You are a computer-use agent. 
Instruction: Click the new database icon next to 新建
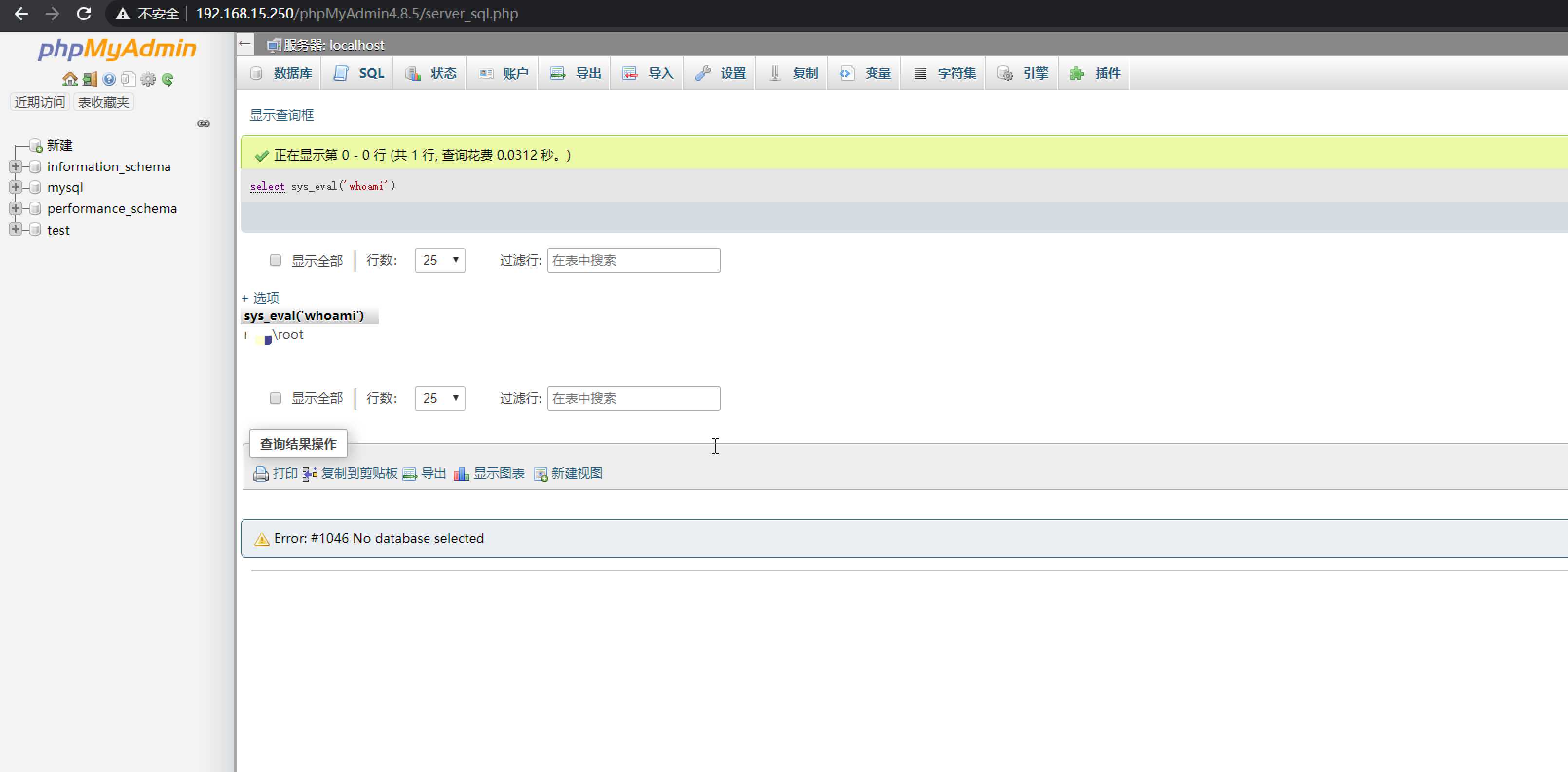coord(36,146)
